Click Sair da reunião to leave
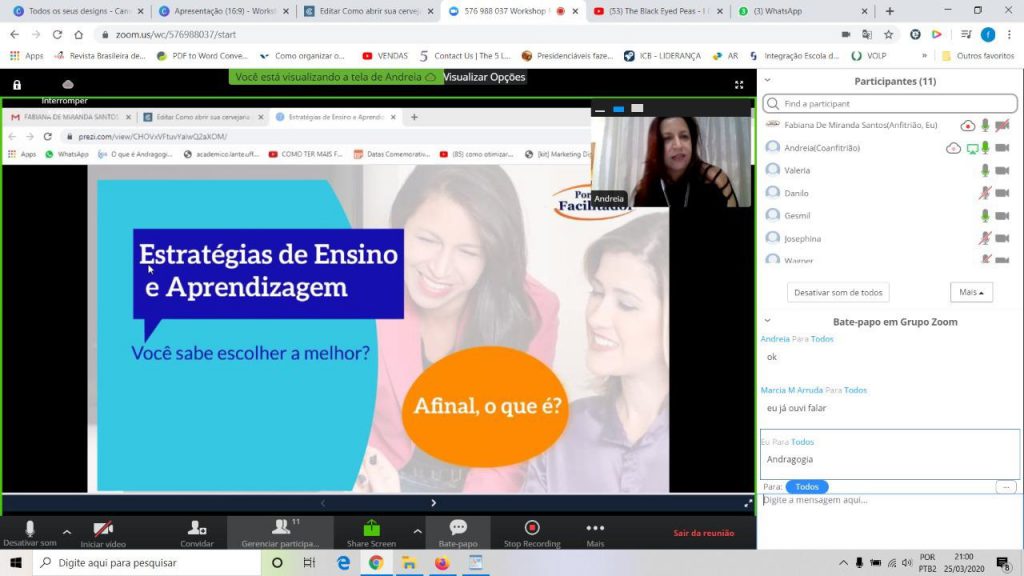The width and height of the screenshot is (1024, 576). click(703, 533)
